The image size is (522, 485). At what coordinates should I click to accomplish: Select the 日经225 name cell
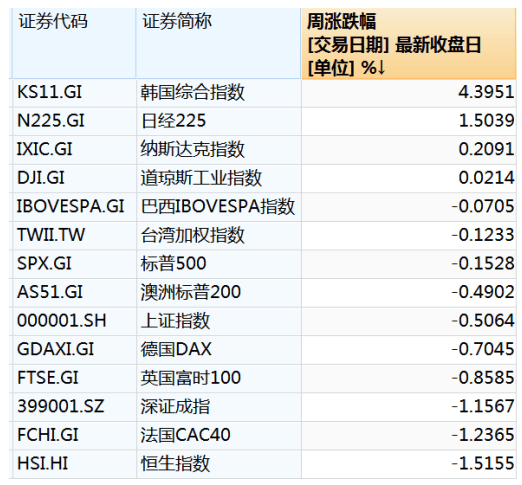219,121
